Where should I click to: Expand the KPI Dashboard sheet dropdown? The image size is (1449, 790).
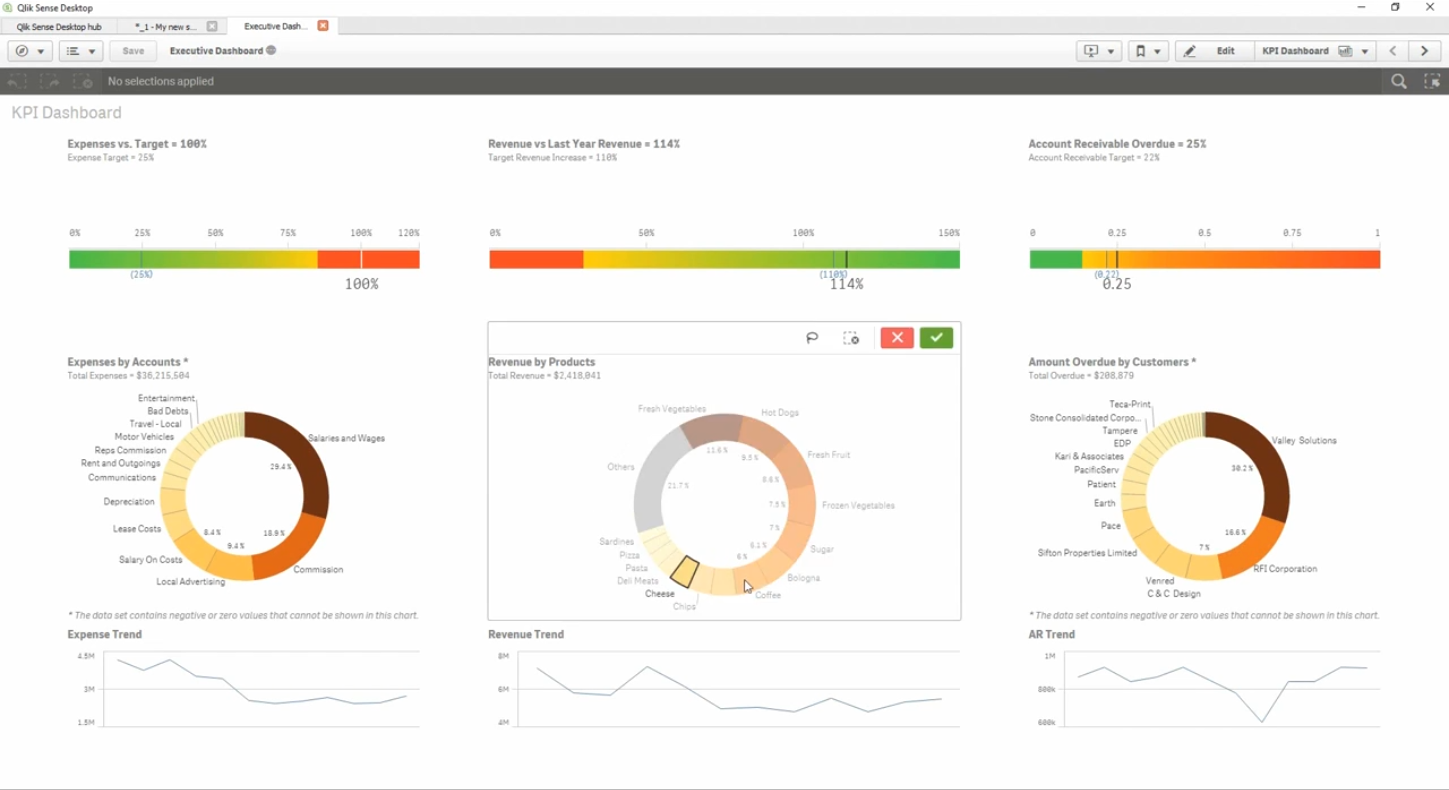[x=1365, y=50]
